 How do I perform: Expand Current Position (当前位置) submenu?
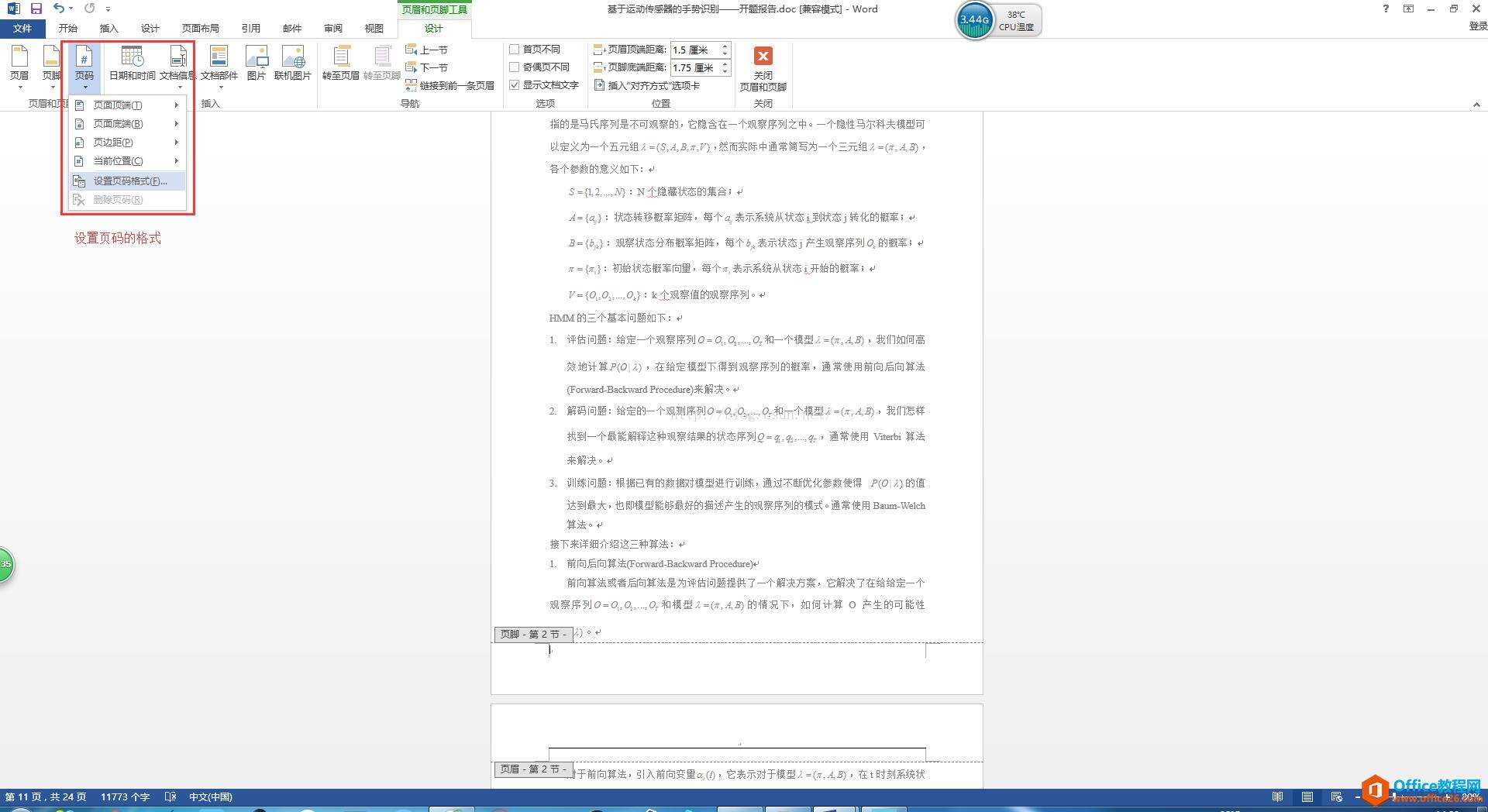pyautogui.click(x=128, y=160)
